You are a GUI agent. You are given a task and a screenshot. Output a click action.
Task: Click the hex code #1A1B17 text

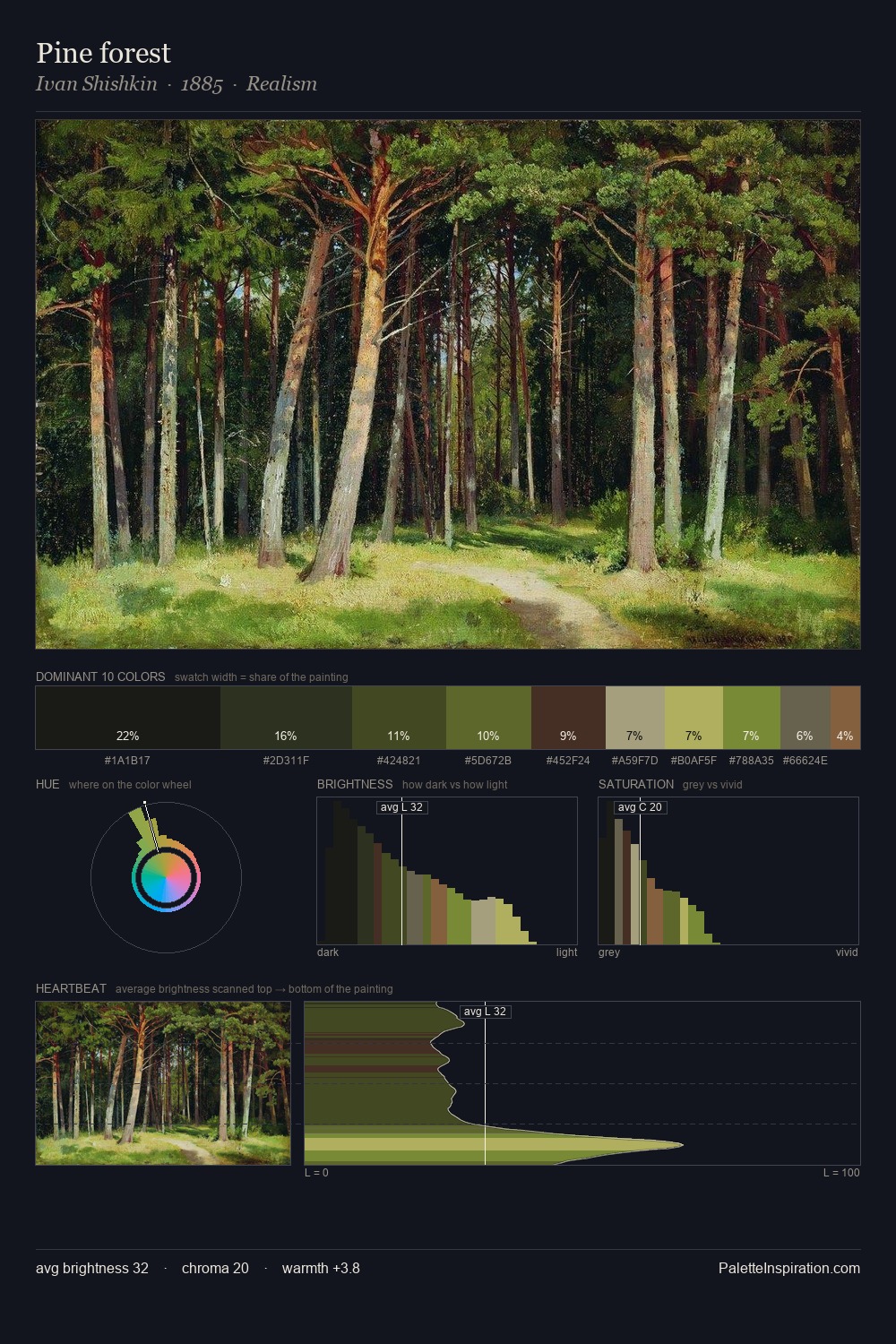127,761
